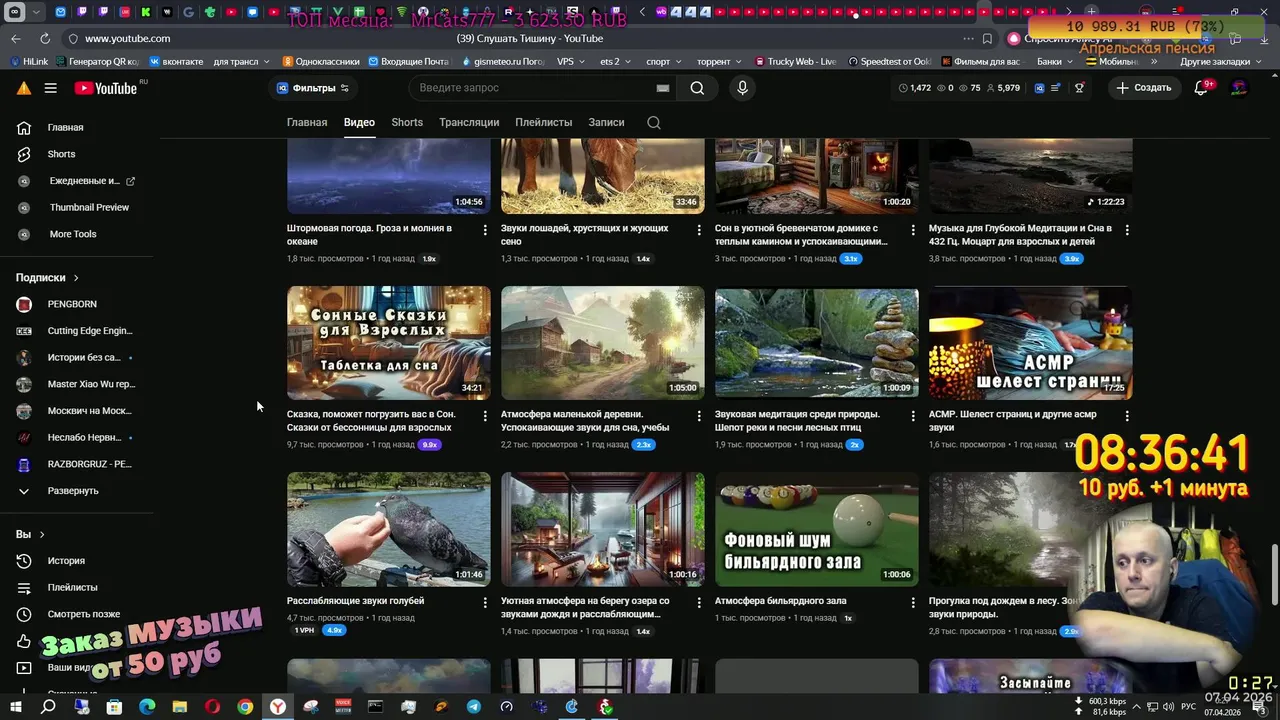Open title АСМР. Шелест страниц и другие
Screen dimensions: 1280x720
[x=1012, y=421]
